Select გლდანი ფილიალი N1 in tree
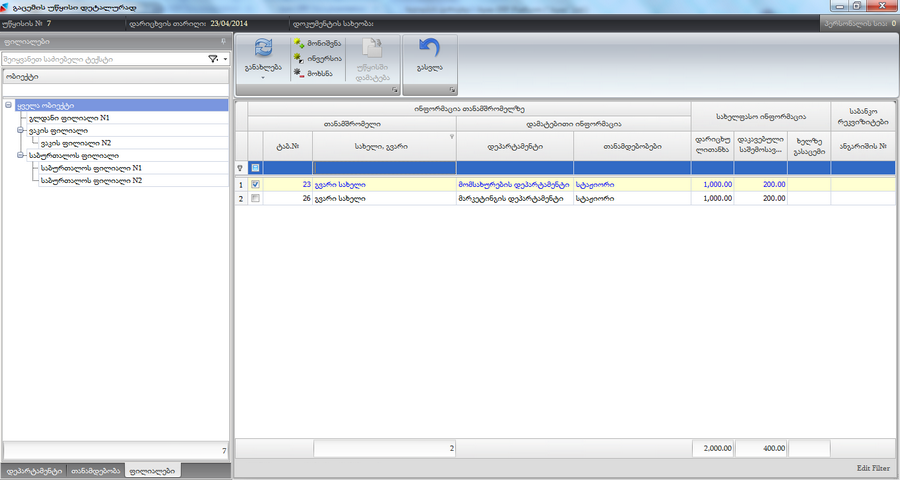 pos(76,118)
